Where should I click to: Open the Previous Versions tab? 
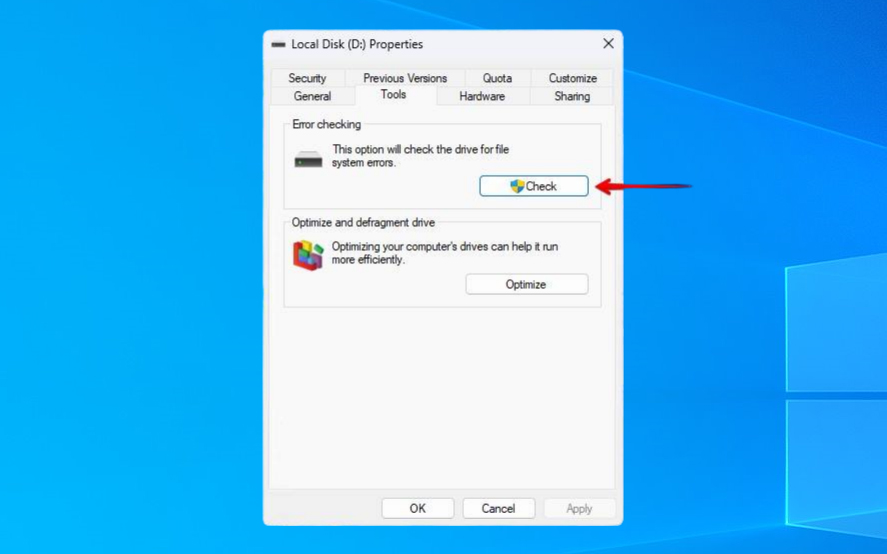point(405,78)
